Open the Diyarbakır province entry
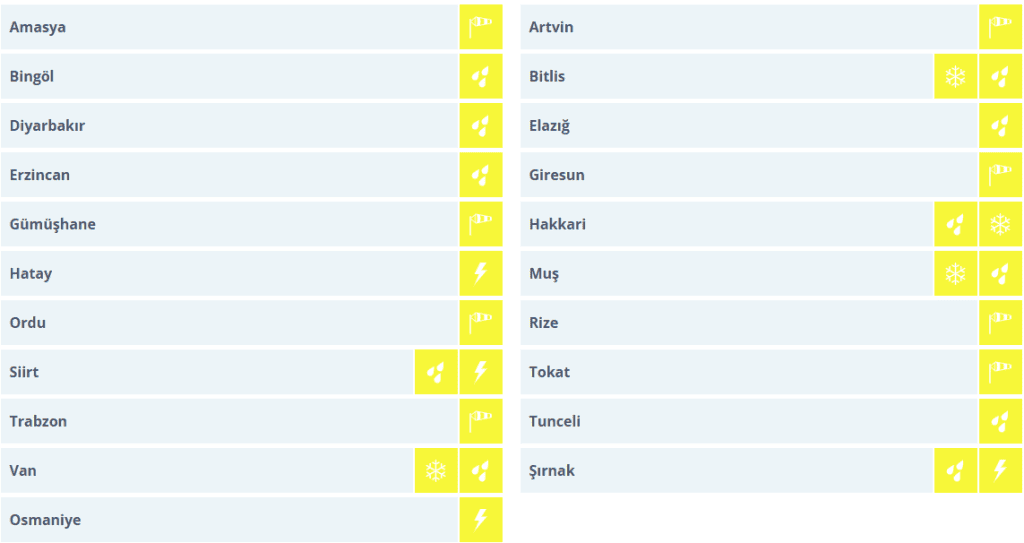 coord(47,126)
